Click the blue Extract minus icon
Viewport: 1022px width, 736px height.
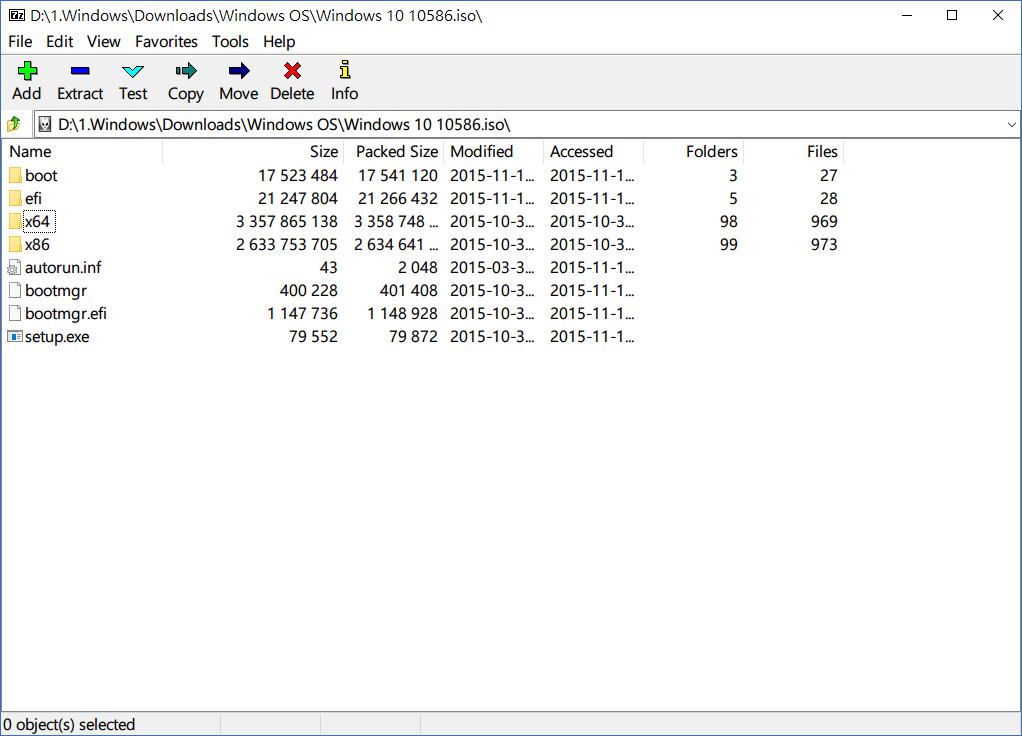[80, 70]
